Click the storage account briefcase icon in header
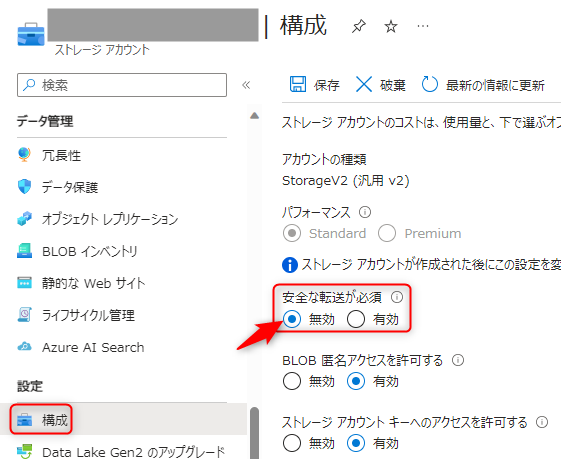 pos(31,34)
